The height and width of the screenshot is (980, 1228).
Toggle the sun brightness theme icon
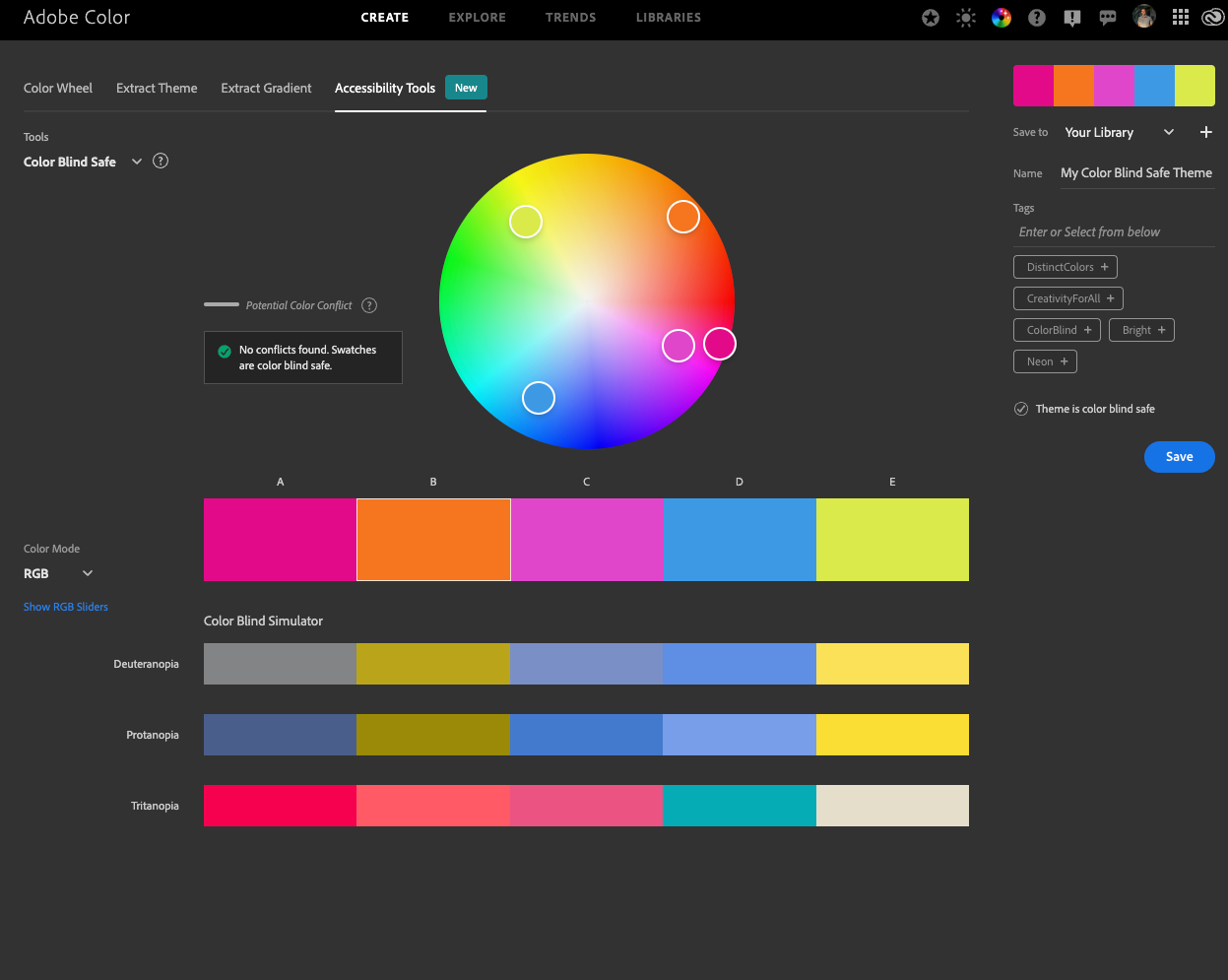[966, 18]
